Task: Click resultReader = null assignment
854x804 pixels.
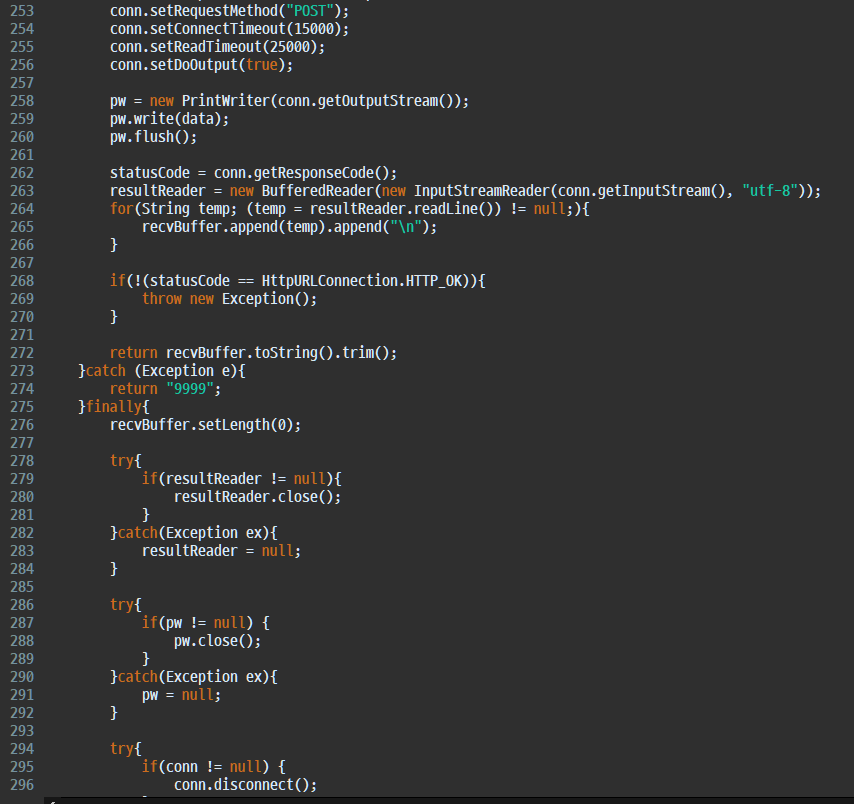Action: tap(221, 550)
